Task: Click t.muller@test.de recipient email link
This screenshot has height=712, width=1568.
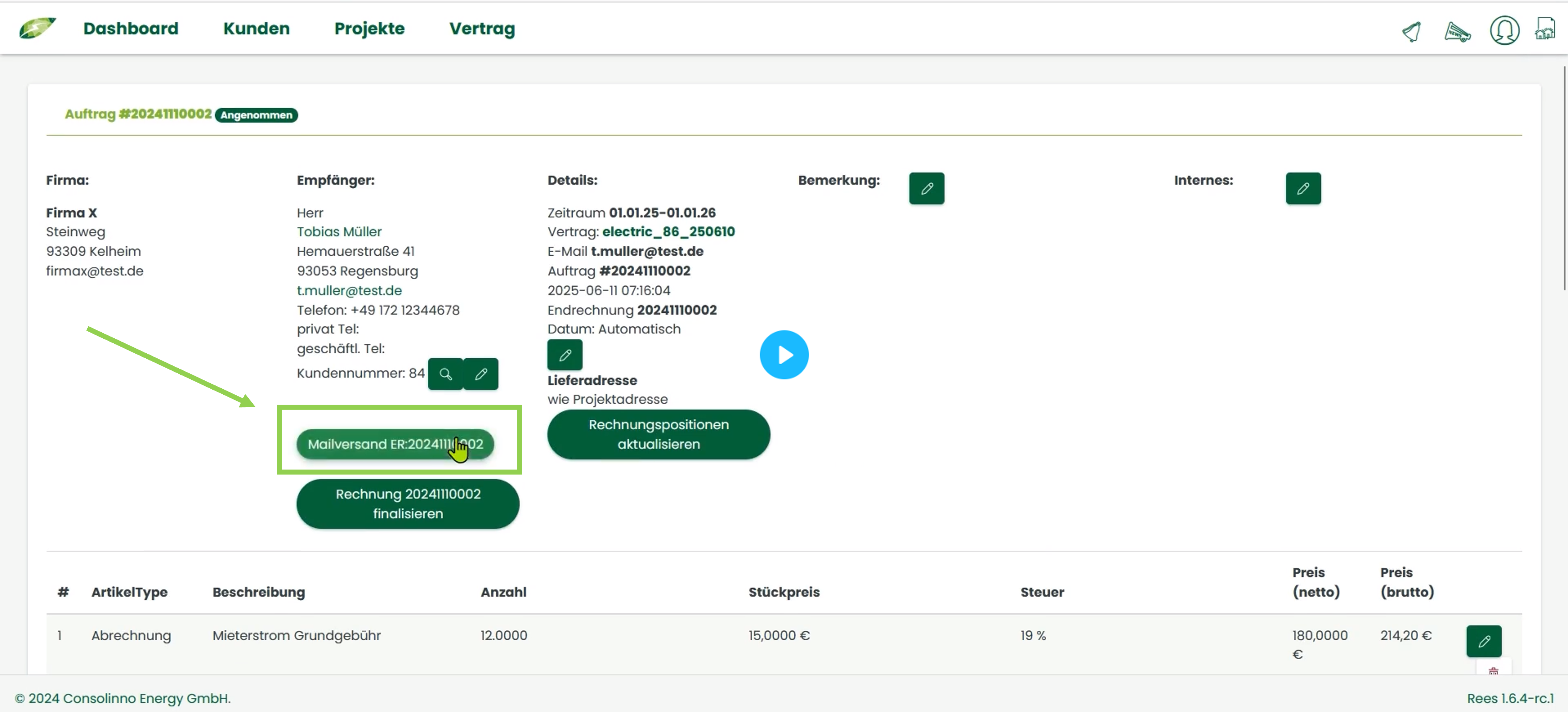Action: tap(349, 291)
